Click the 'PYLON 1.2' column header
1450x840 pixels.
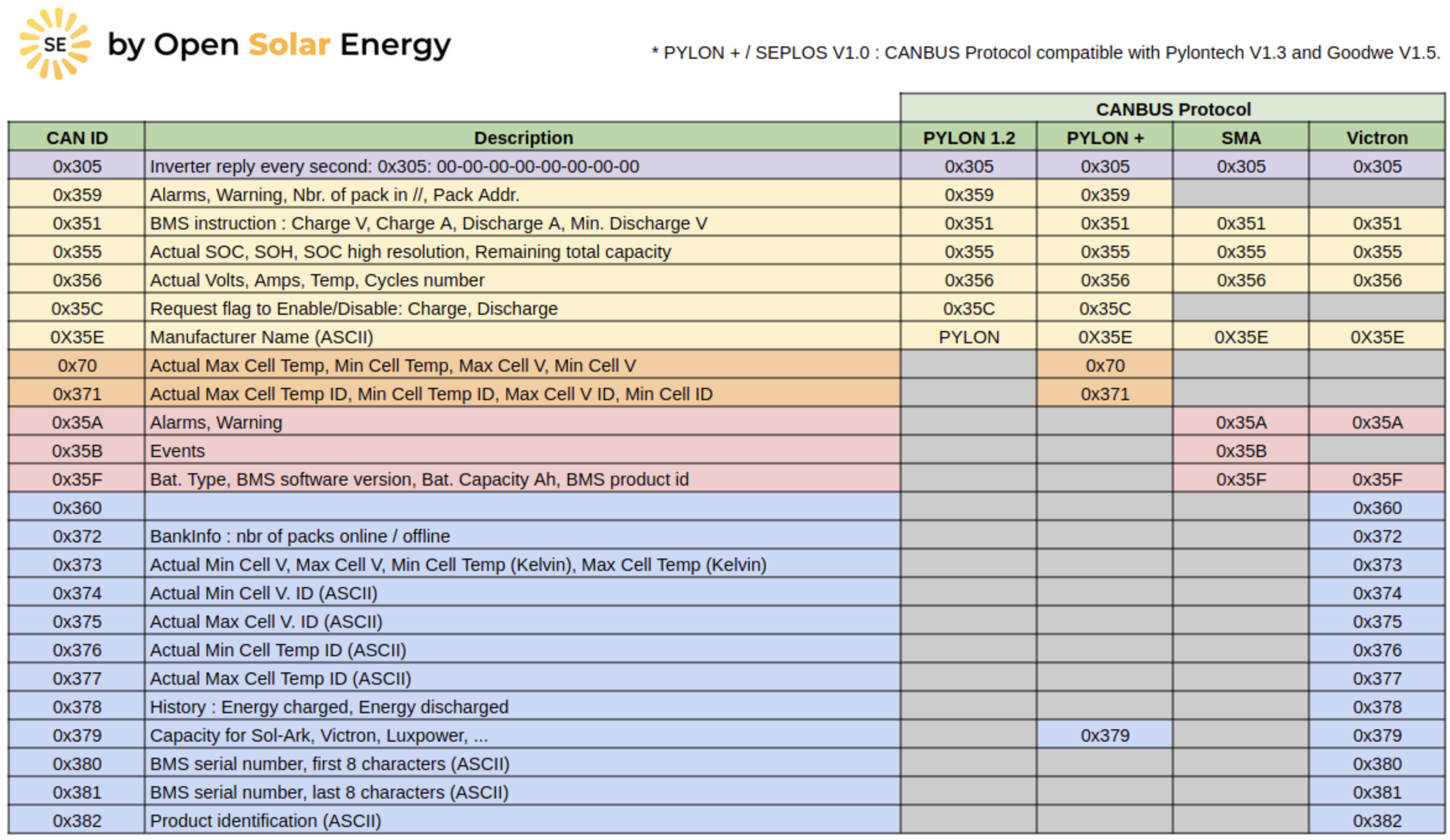pos(969,137)
